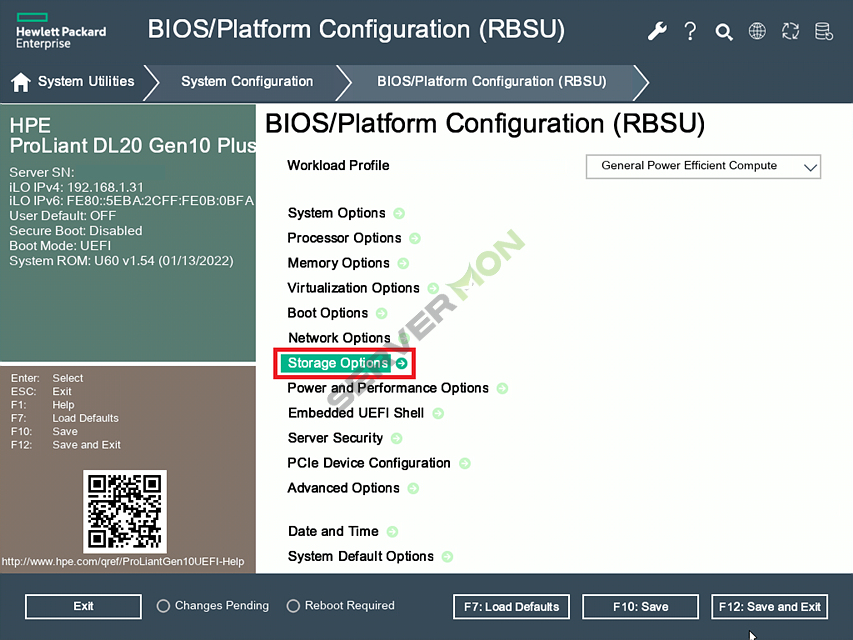The height and width of the screenshot is (640, 853).
Task: Open PCIe Device Configuration entry
Action: 369,463
